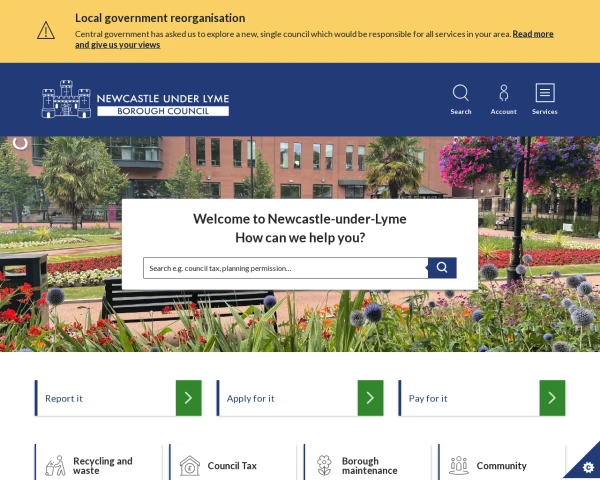
Task: Click the Council Tax house icon
Action: [189, 466]
